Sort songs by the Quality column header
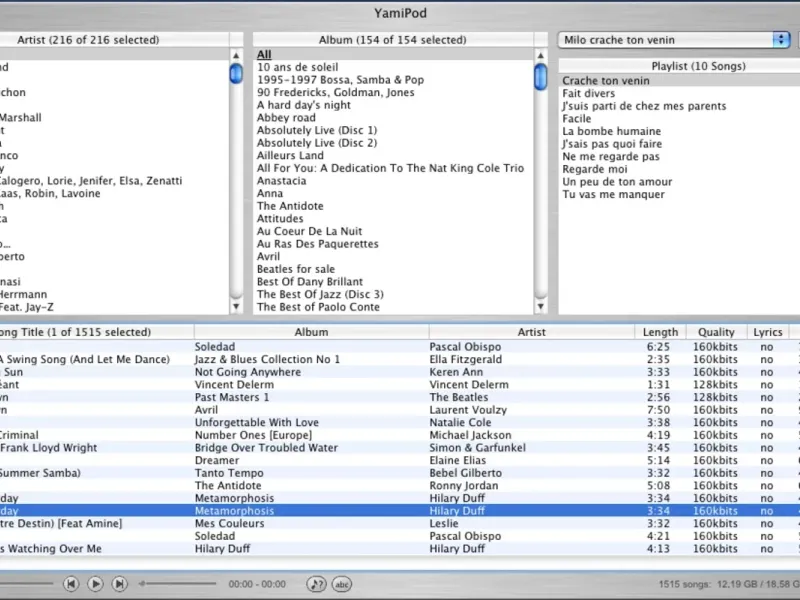Image resolution: width=800 pixels, height=600 pixels. [x=716, y=332]
